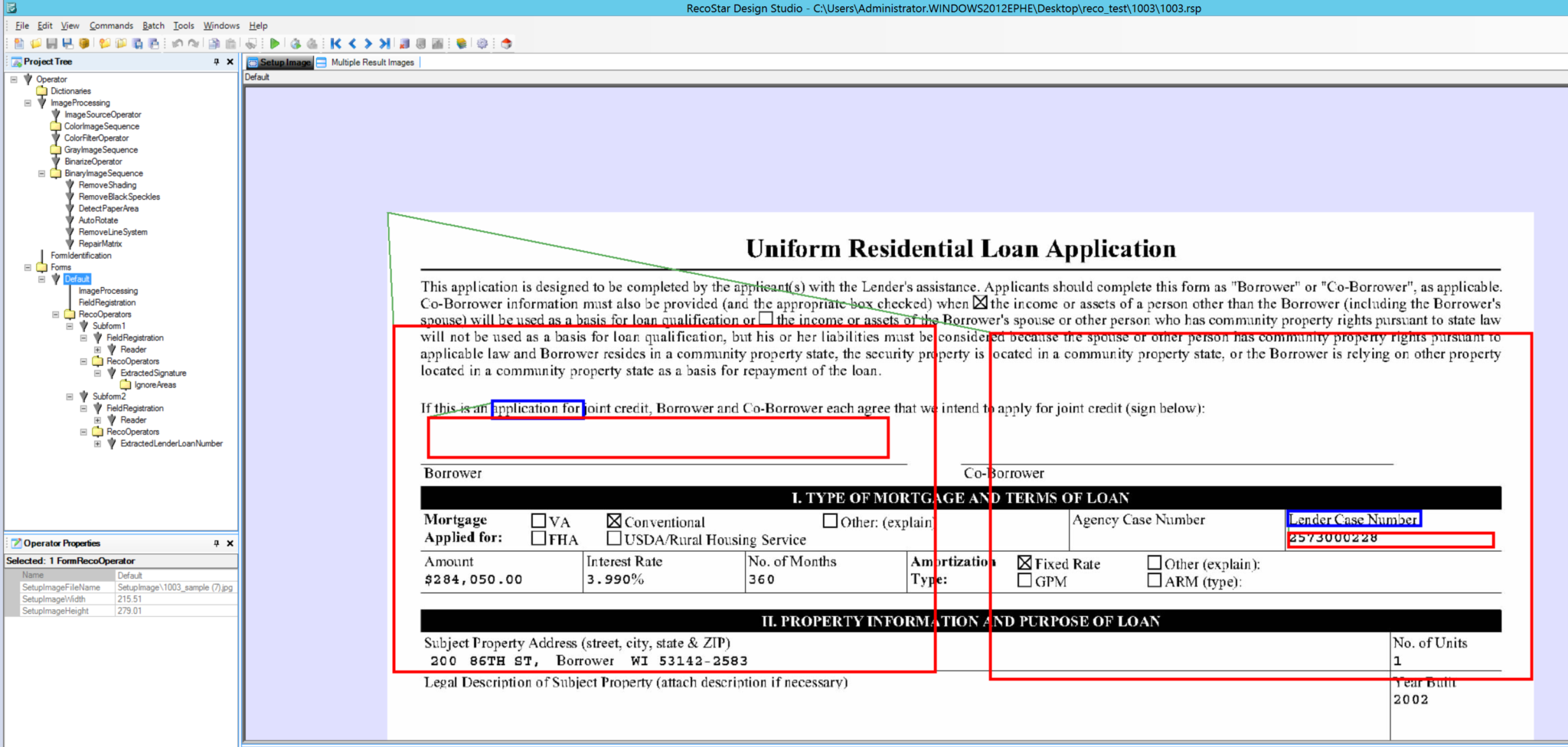Viewport: 1568px width, 747px height.
Task: Select ColorFilterOperator in the tree
Action: 96,139
